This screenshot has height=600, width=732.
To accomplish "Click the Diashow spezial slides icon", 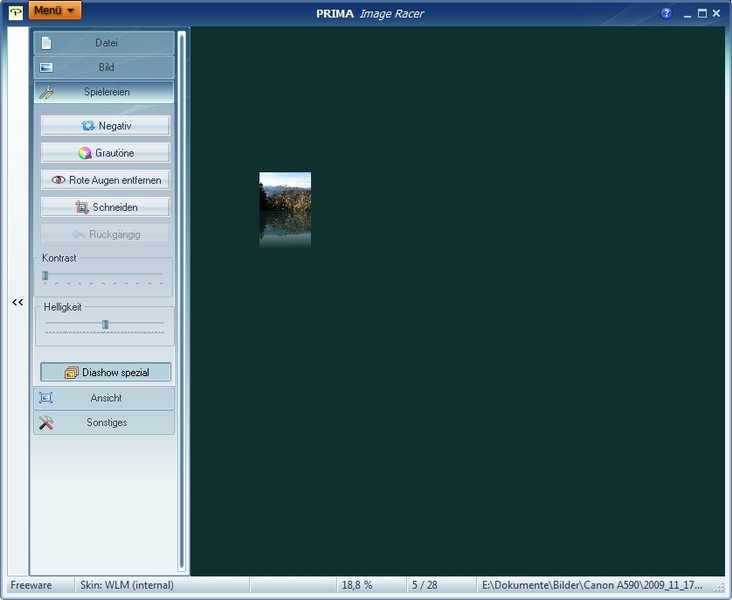I will (71, 372).
